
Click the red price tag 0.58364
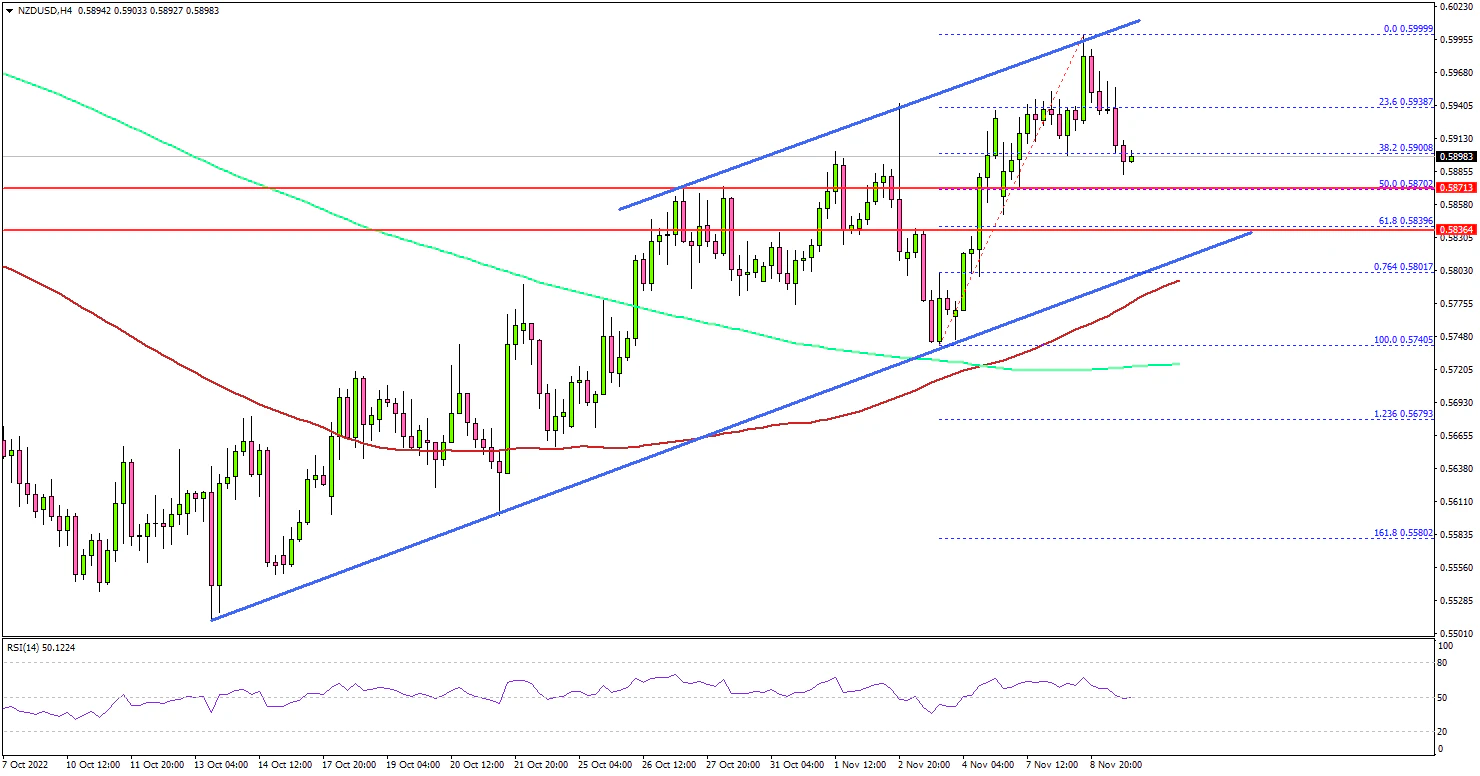(x=1455, y=230)
